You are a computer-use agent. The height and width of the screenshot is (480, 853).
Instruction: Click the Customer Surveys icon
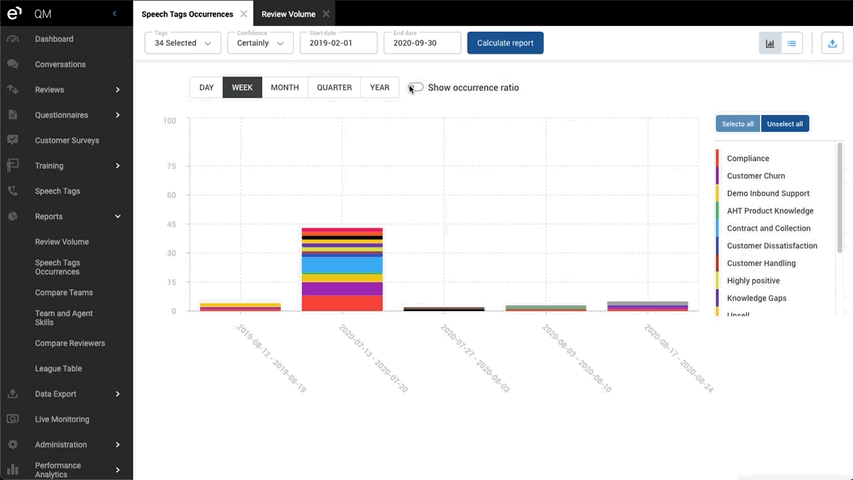click(13, 140)
